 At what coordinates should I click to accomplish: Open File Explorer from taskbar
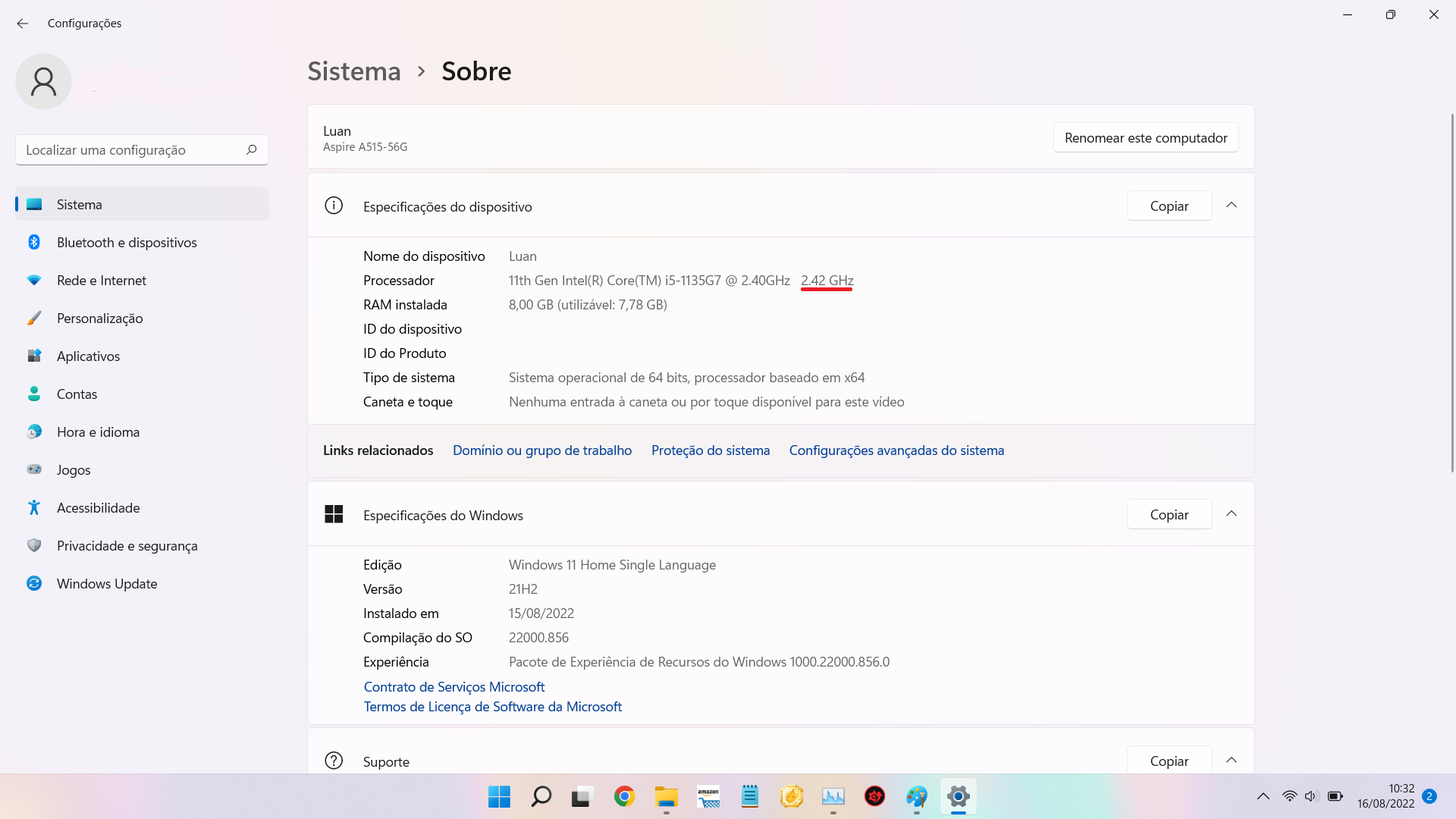(x=666, y=796)
